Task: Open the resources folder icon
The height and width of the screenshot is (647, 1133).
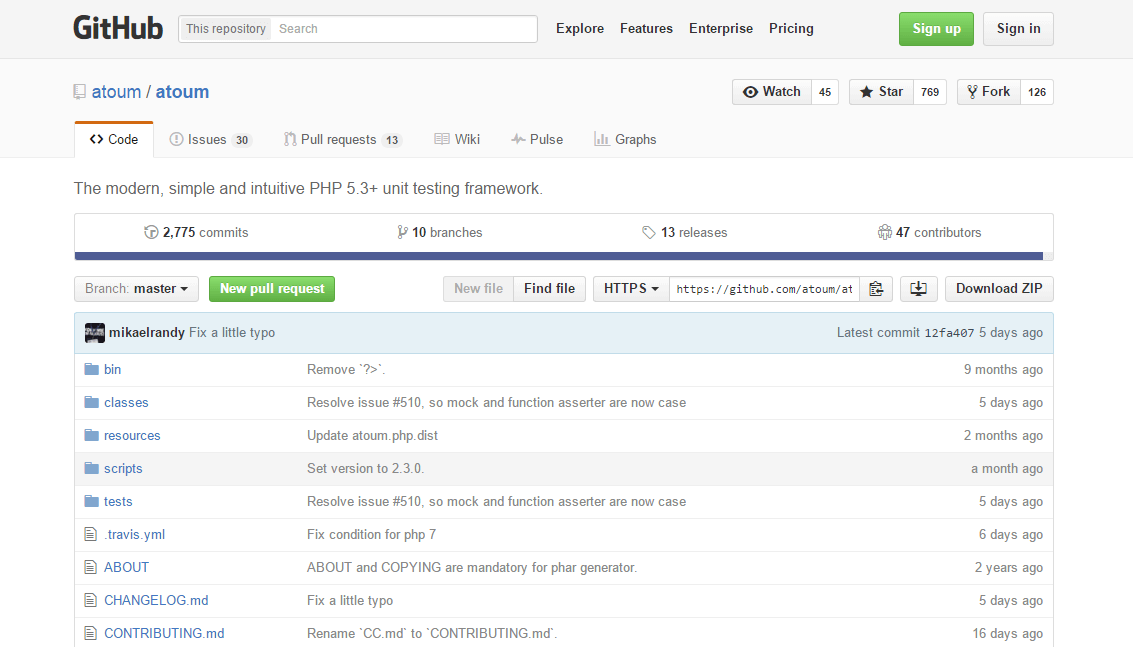Action: coord(91,435)
